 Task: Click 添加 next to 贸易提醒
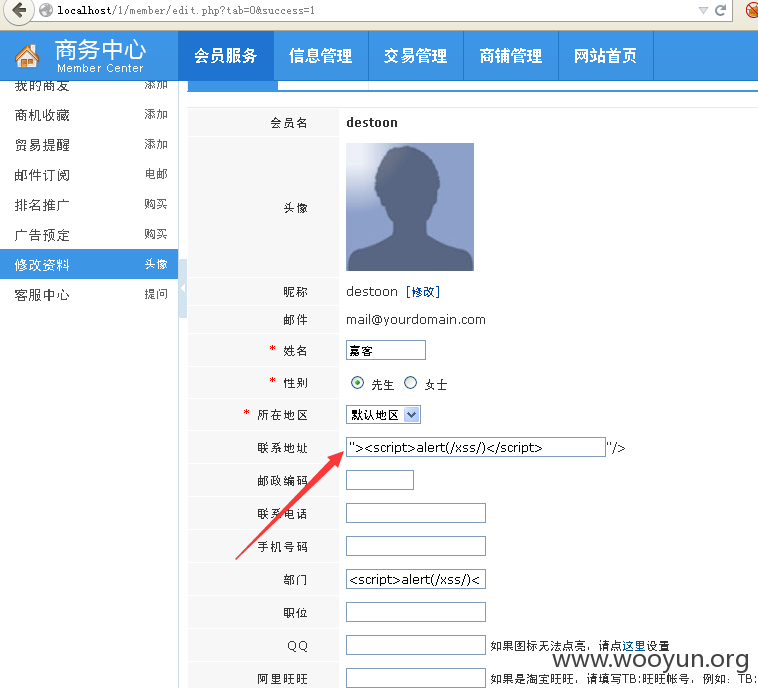point(156,144)
